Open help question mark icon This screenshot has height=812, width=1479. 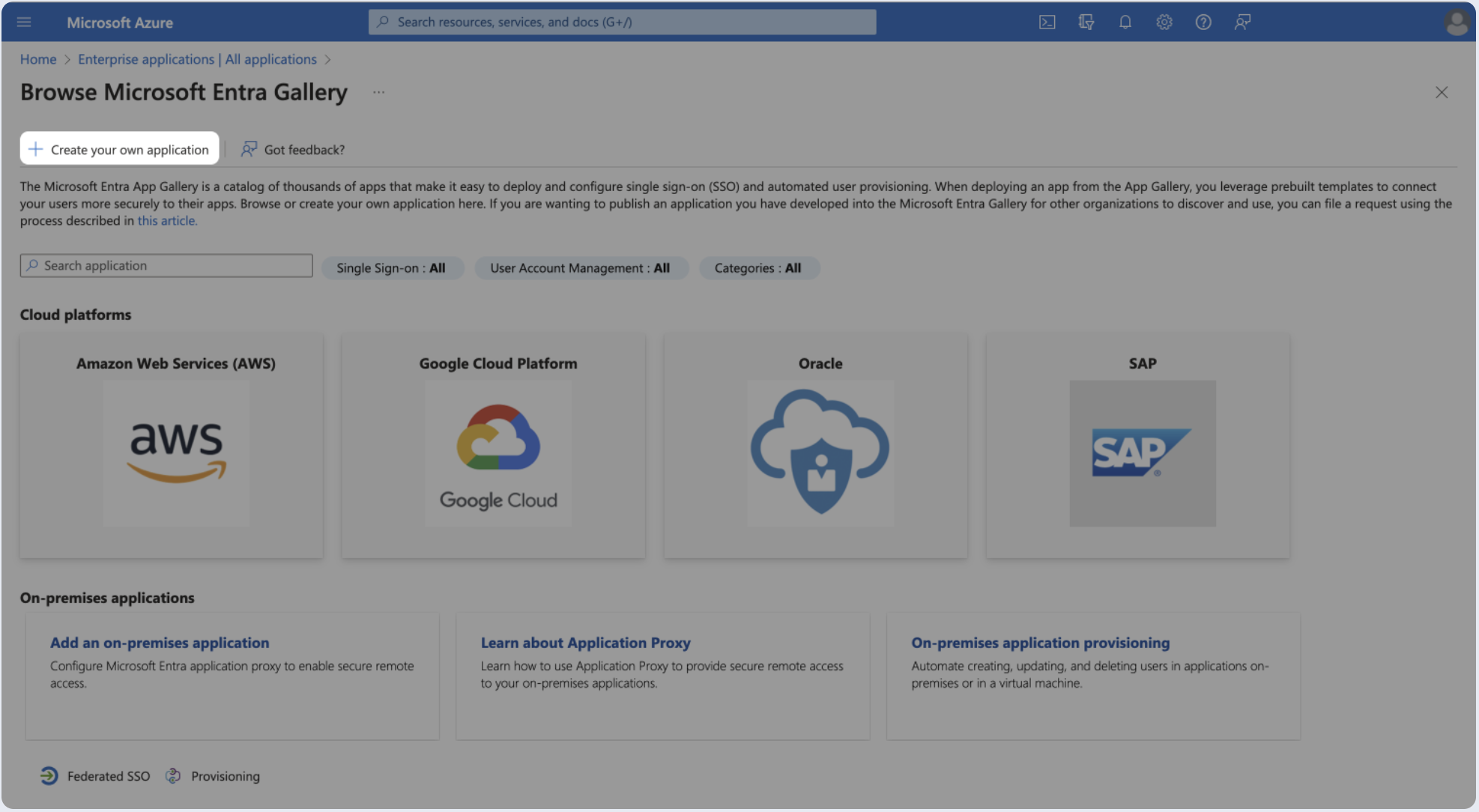coord(1203,22)
